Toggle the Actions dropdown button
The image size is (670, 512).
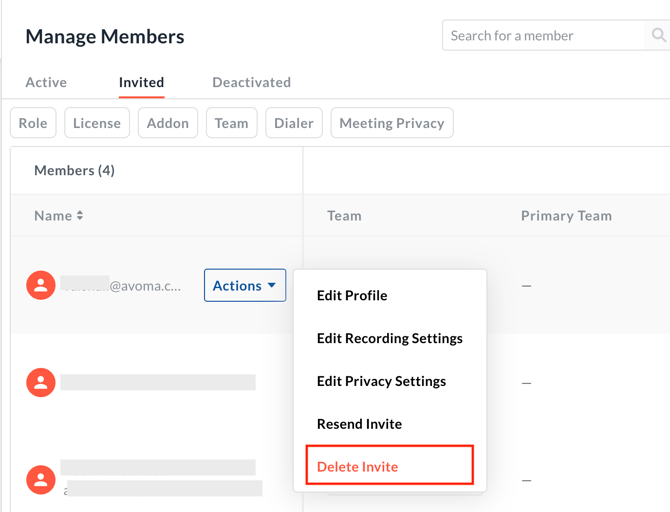tap(245, 285)
